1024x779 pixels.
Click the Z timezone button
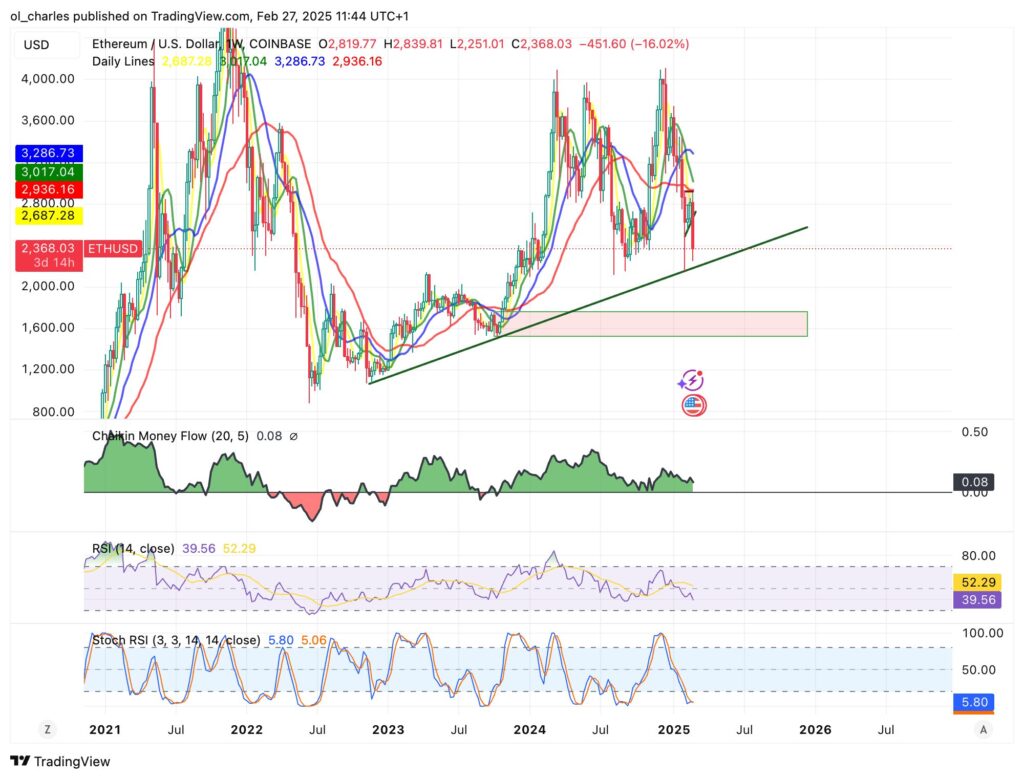pos(46,730)
